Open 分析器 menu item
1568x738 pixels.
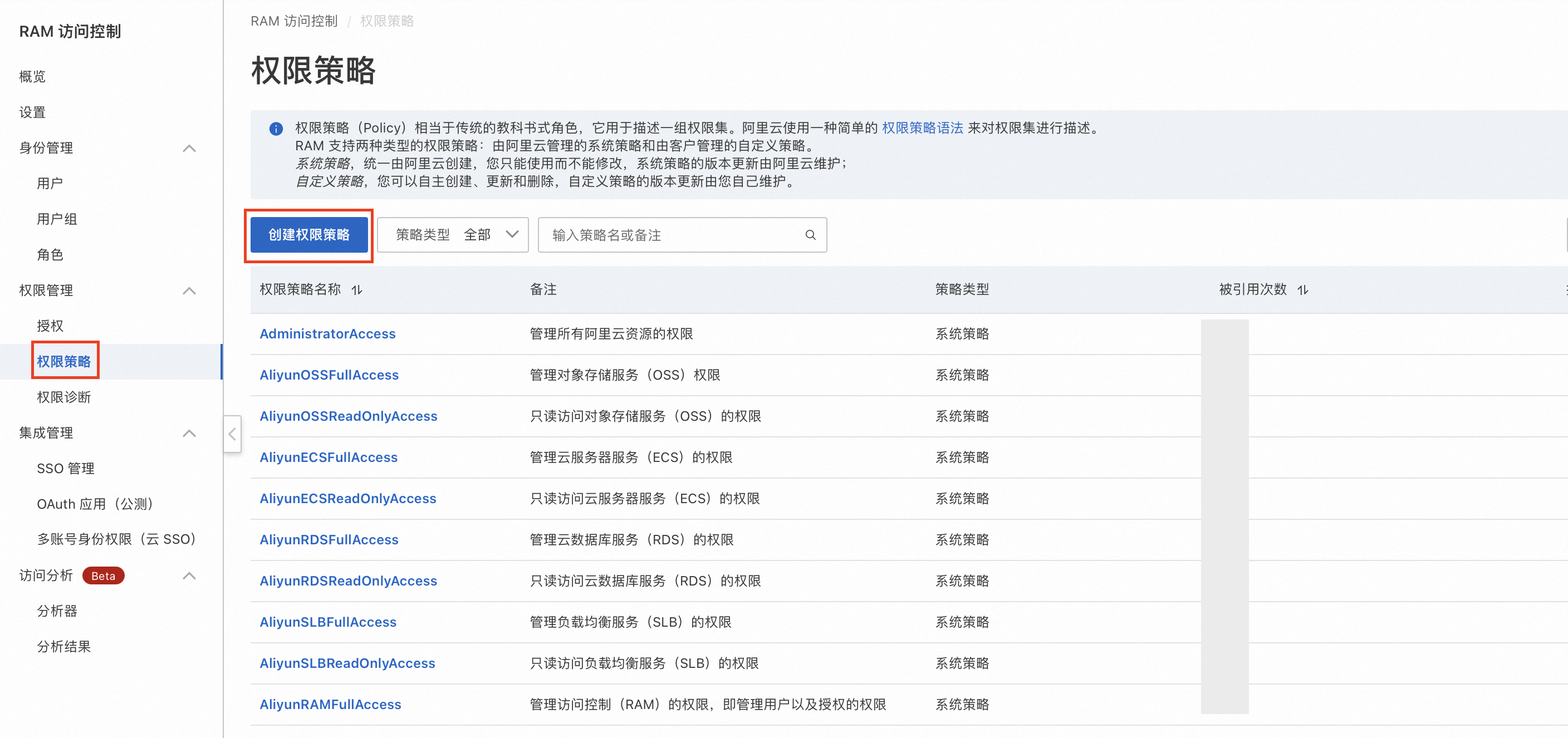(57, 611)
